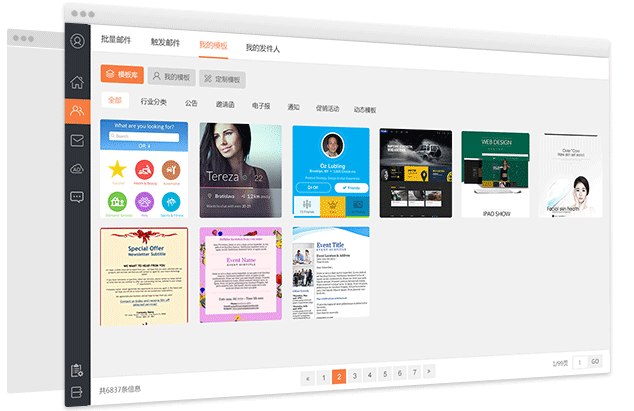Filter templates by 公告
This screenshot has width=634, height=411.
(x=191, y=103)
